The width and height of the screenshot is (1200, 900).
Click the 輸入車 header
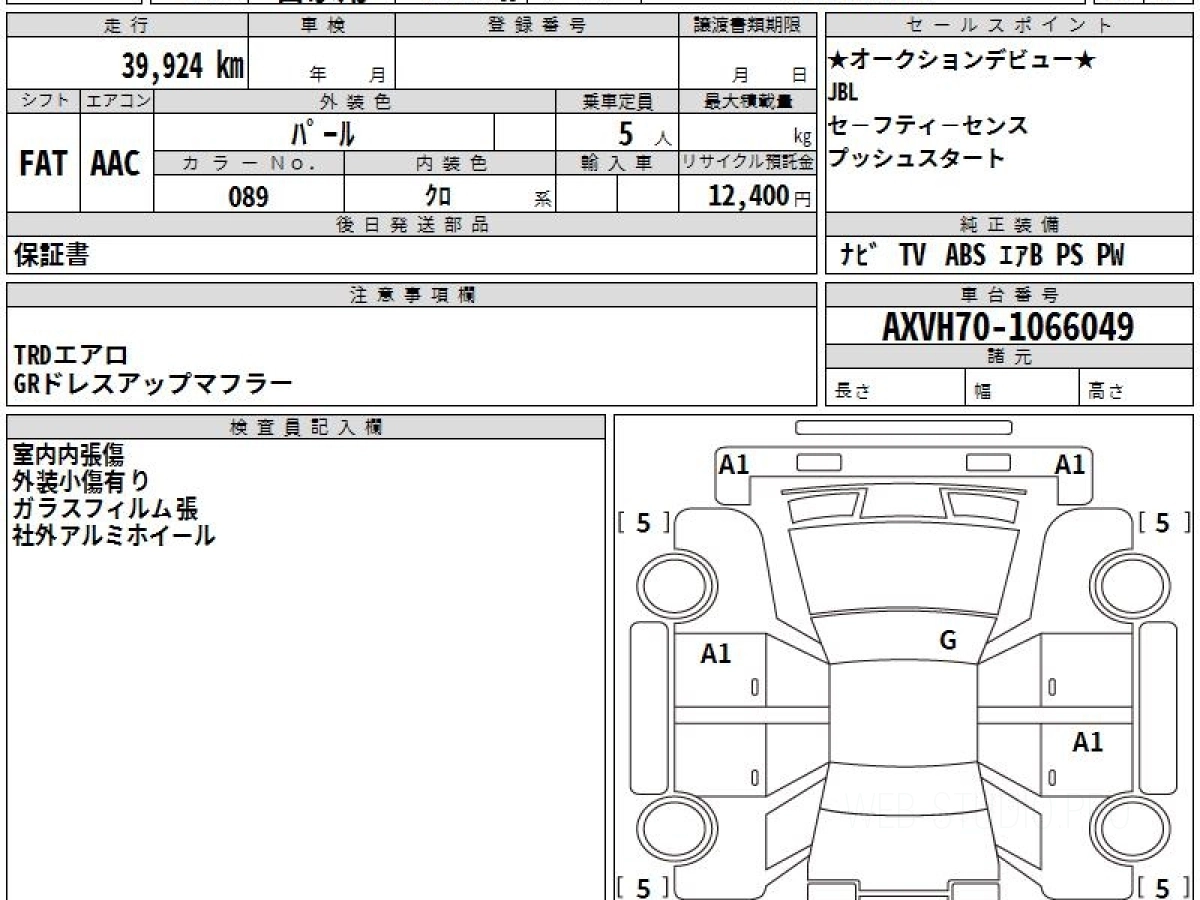617,163
